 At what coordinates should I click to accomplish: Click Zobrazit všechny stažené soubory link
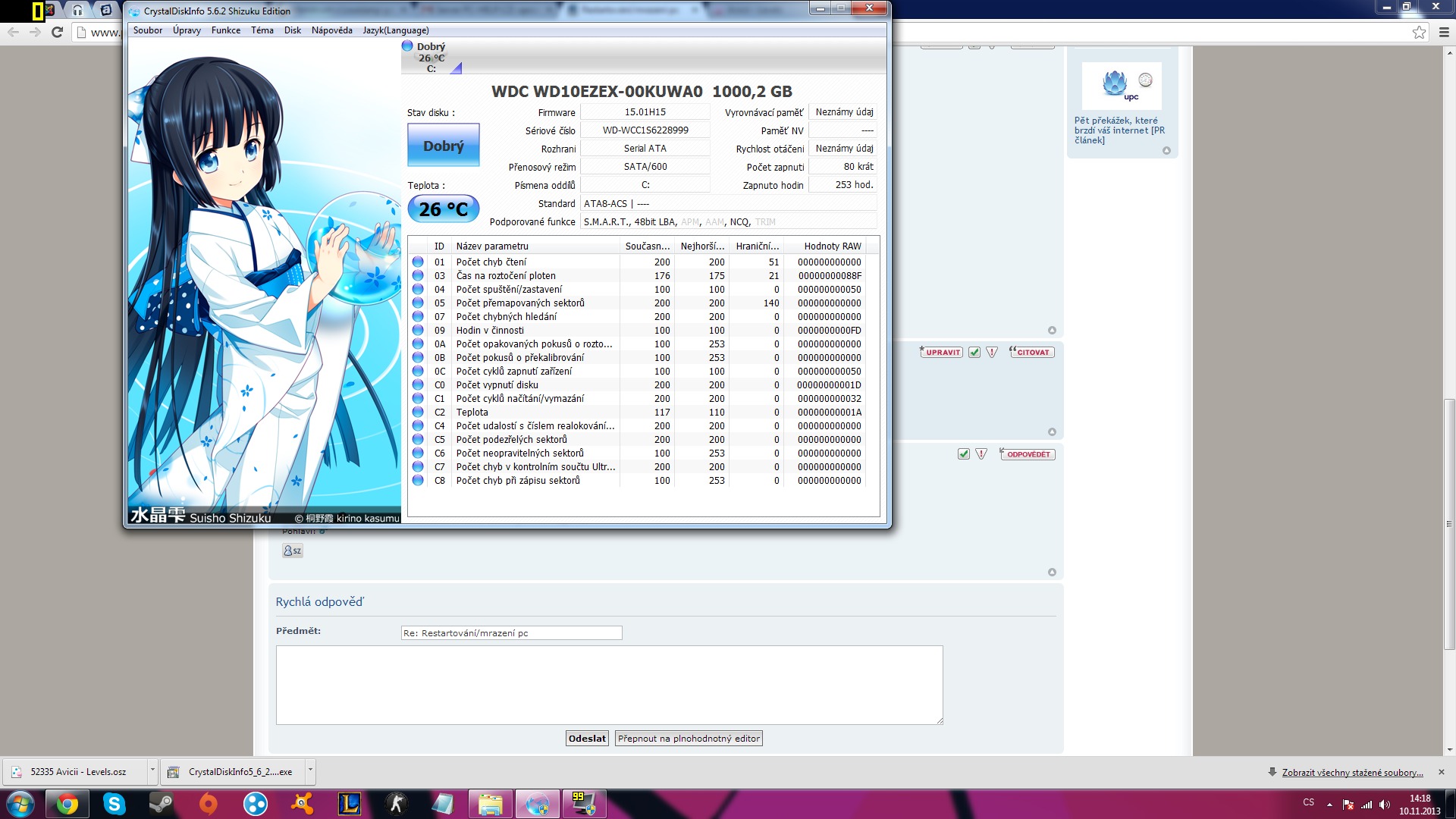point(1352,772)
